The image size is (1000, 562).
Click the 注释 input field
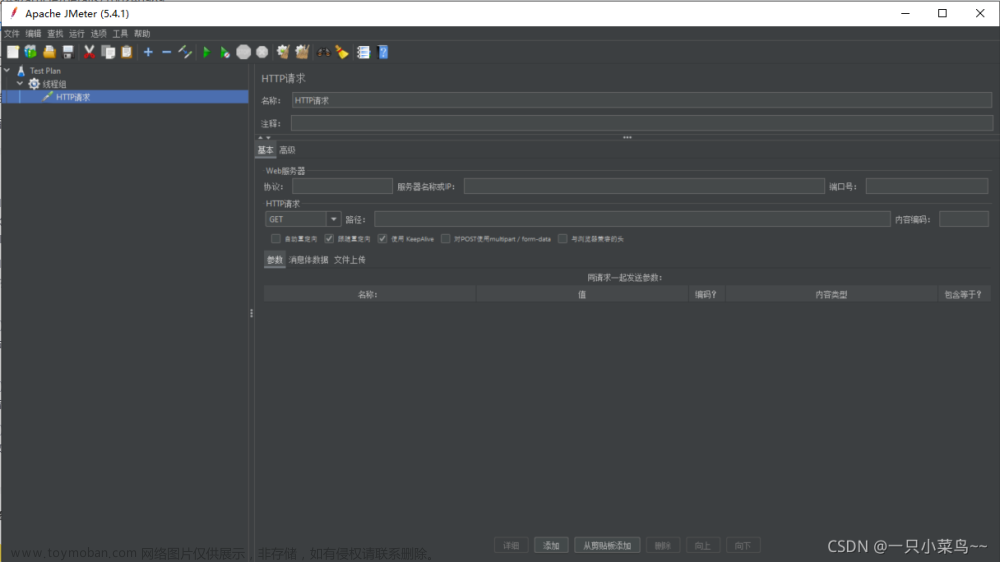pyautogui.click(x=642, y=123)
